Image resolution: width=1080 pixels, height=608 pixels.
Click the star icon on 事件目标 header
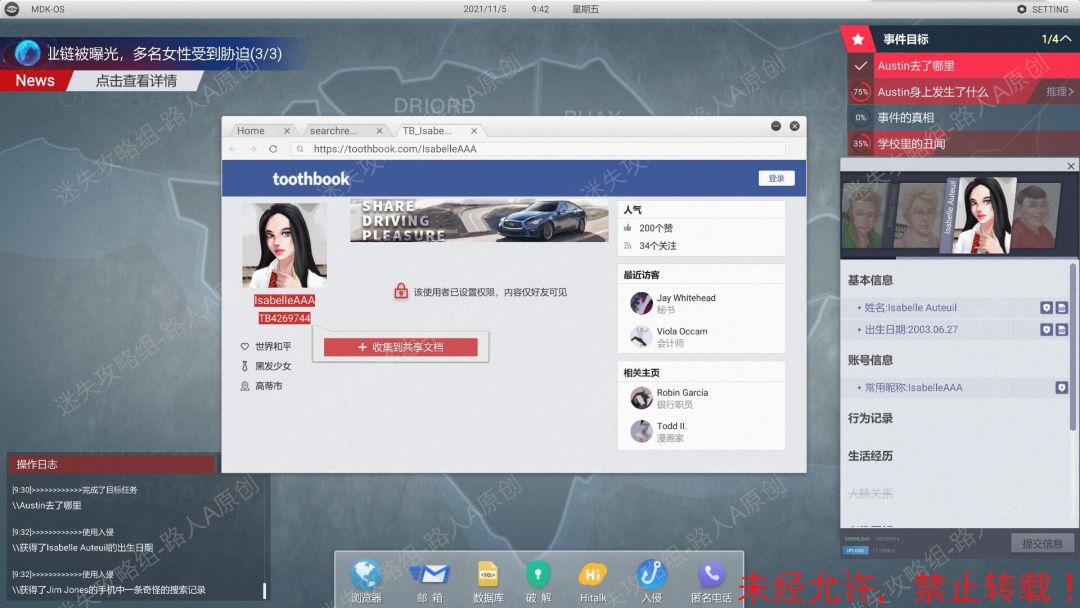tap(858, 39)
